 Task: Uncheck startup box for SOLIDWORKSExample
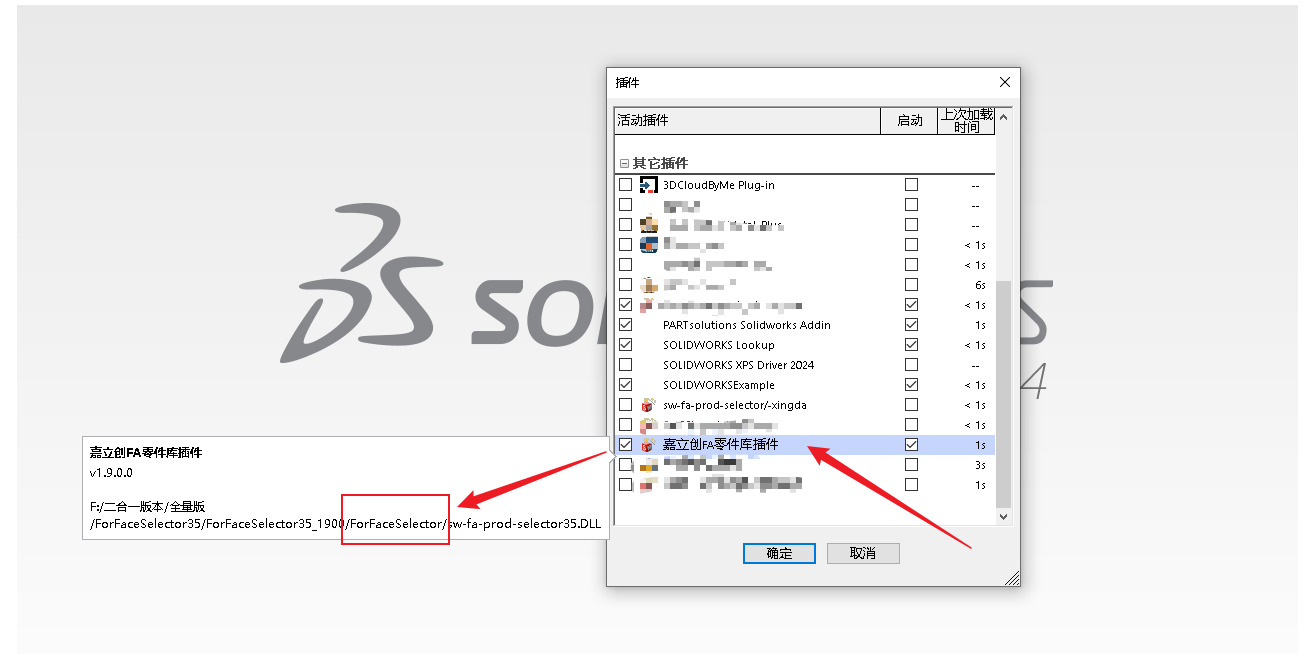(x=911, y=385)
